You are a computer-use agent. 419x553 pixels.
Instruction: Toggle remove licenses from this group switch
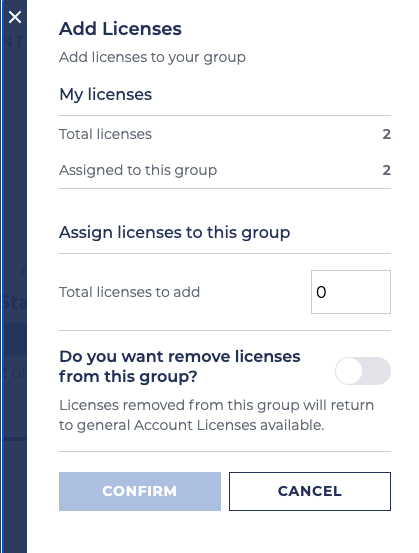click(x=363, y=371)
